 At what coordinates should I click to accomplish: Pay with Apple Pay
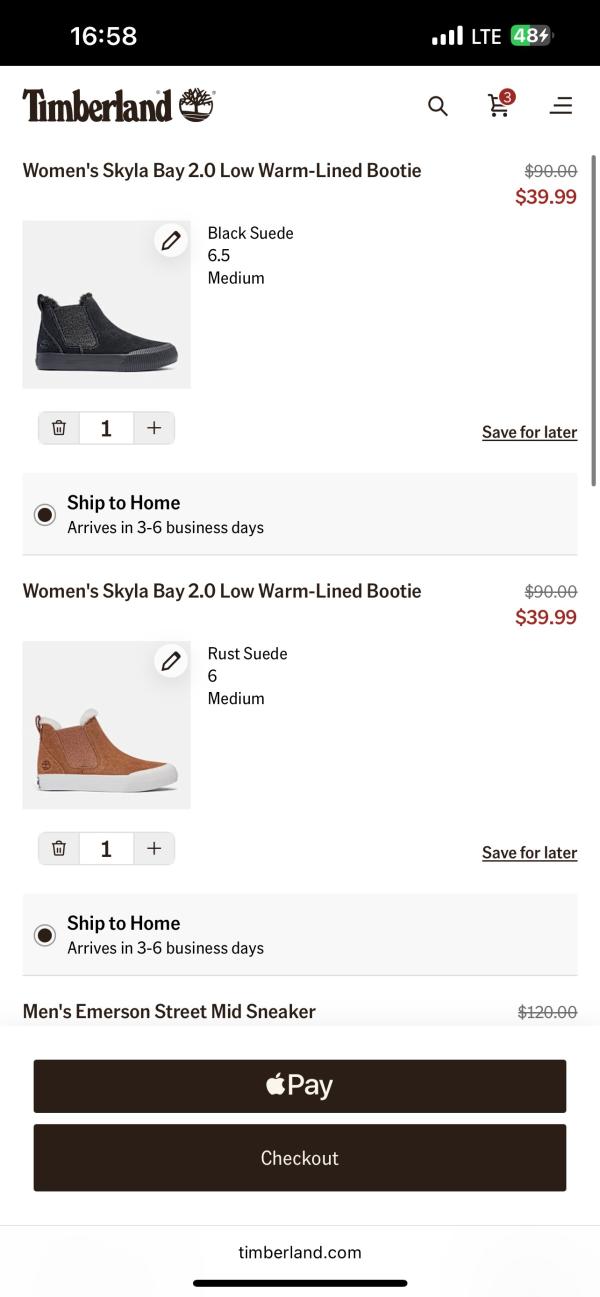[300, 1086]
